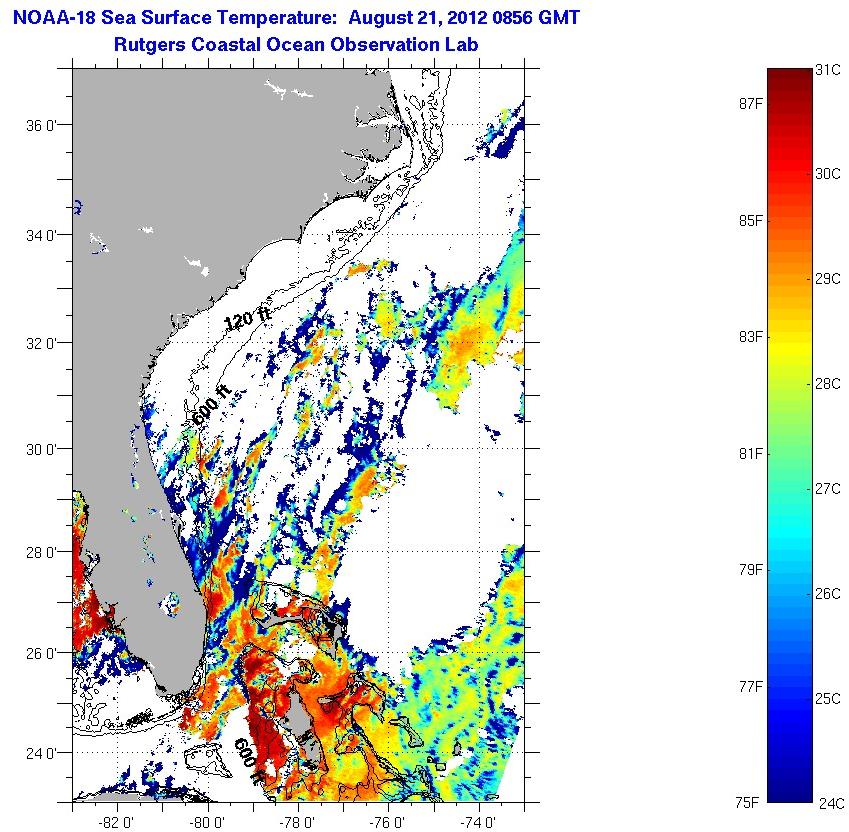Click the 77F colorbar label
The height and width of the screenshot is (832, 849).
[750, 686]
